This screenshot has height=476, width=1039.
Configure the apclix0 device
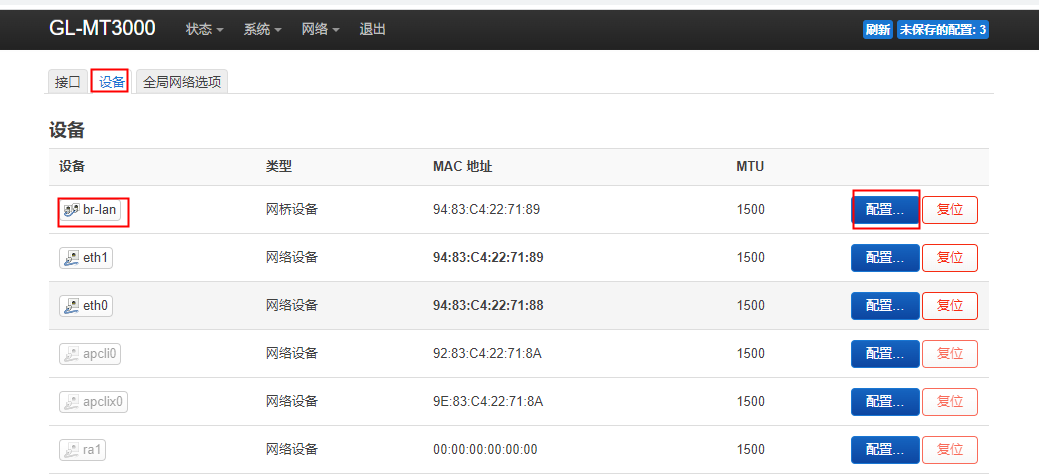pos(885,402)
